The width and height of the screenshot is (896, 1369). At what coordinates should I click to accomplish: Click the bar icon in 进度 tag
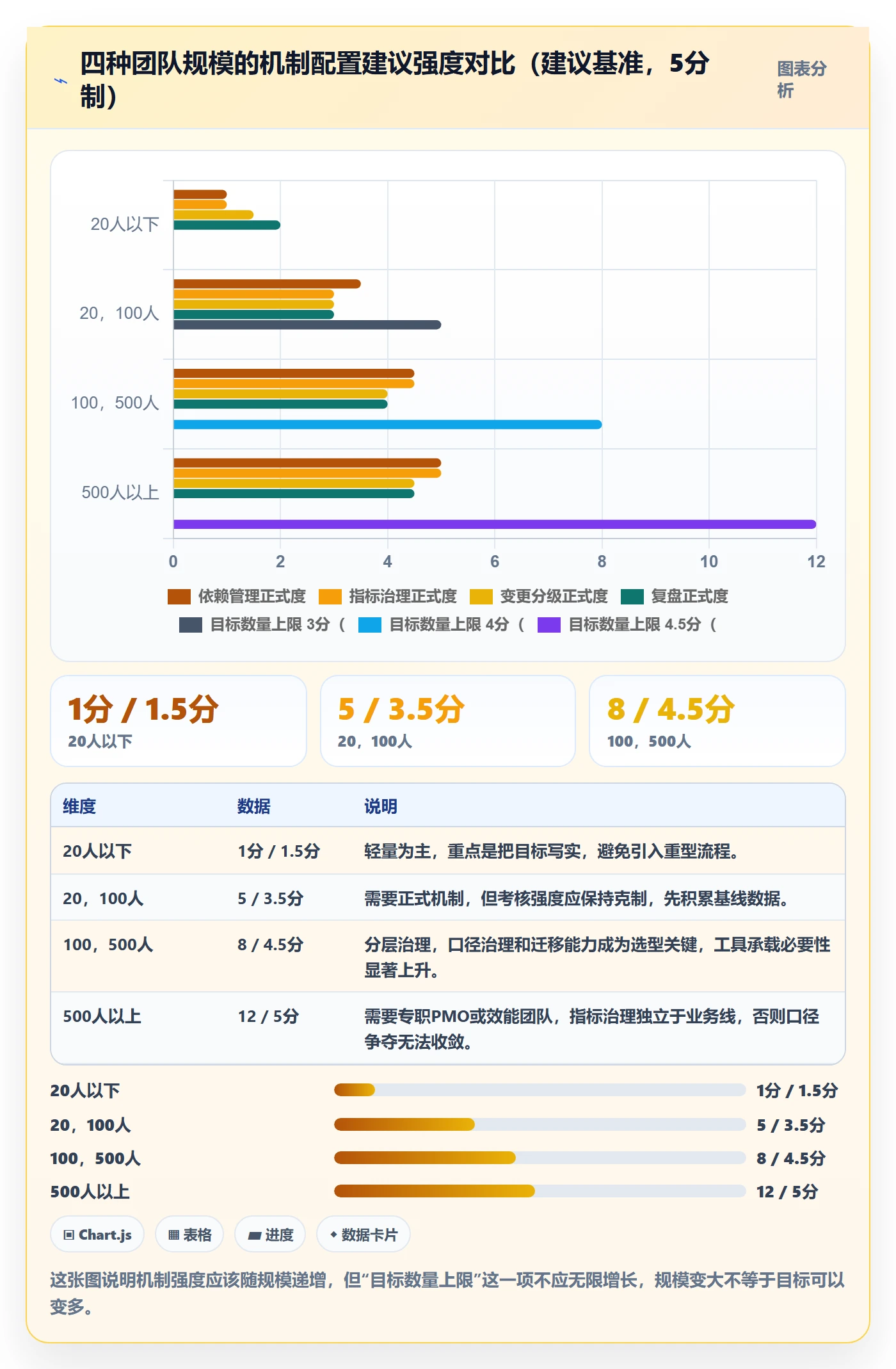(255, 1236)
